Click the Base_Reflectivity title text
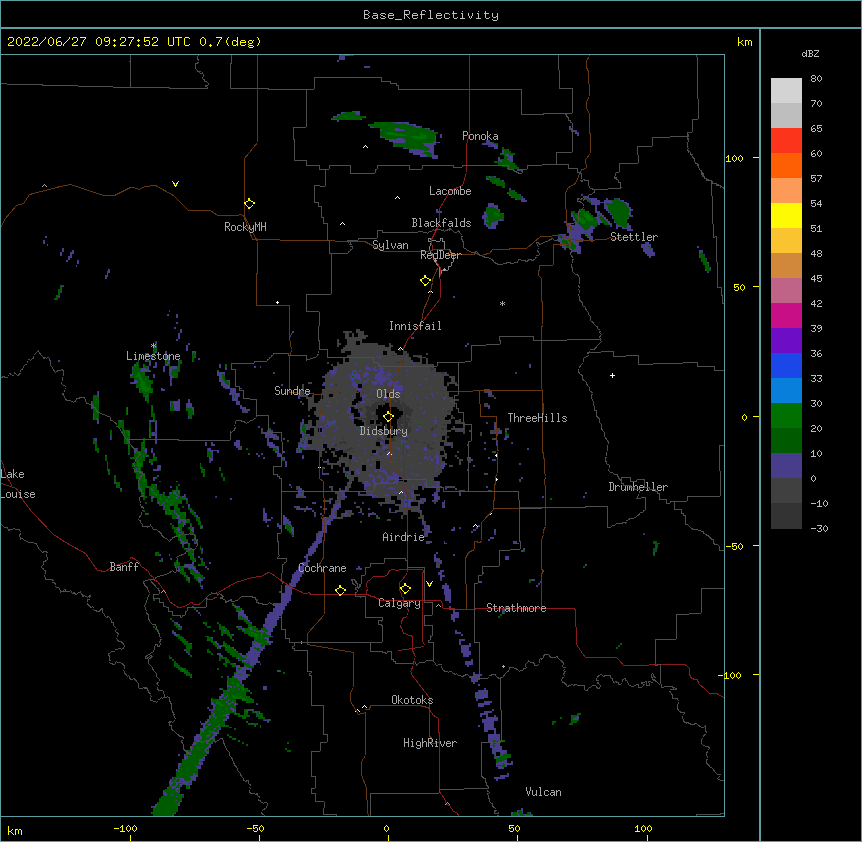The width and height of the screenshot is (862, 842). pos(431,15)
